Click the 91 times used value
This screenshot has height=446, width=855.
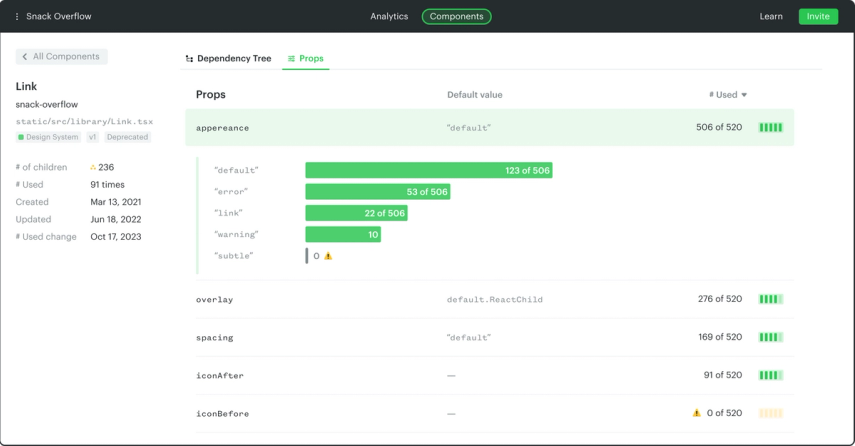pyautogui.click(x=107, y=184)
